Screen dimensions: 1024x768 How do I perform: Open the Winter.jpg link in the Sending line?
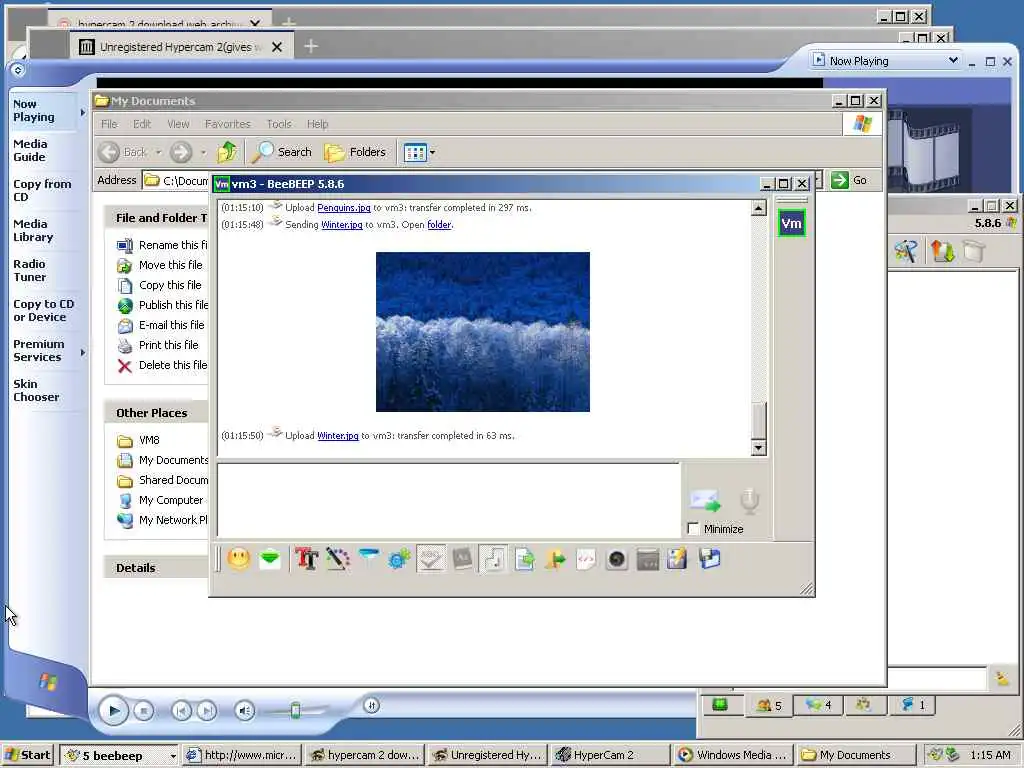click(342, 225)
